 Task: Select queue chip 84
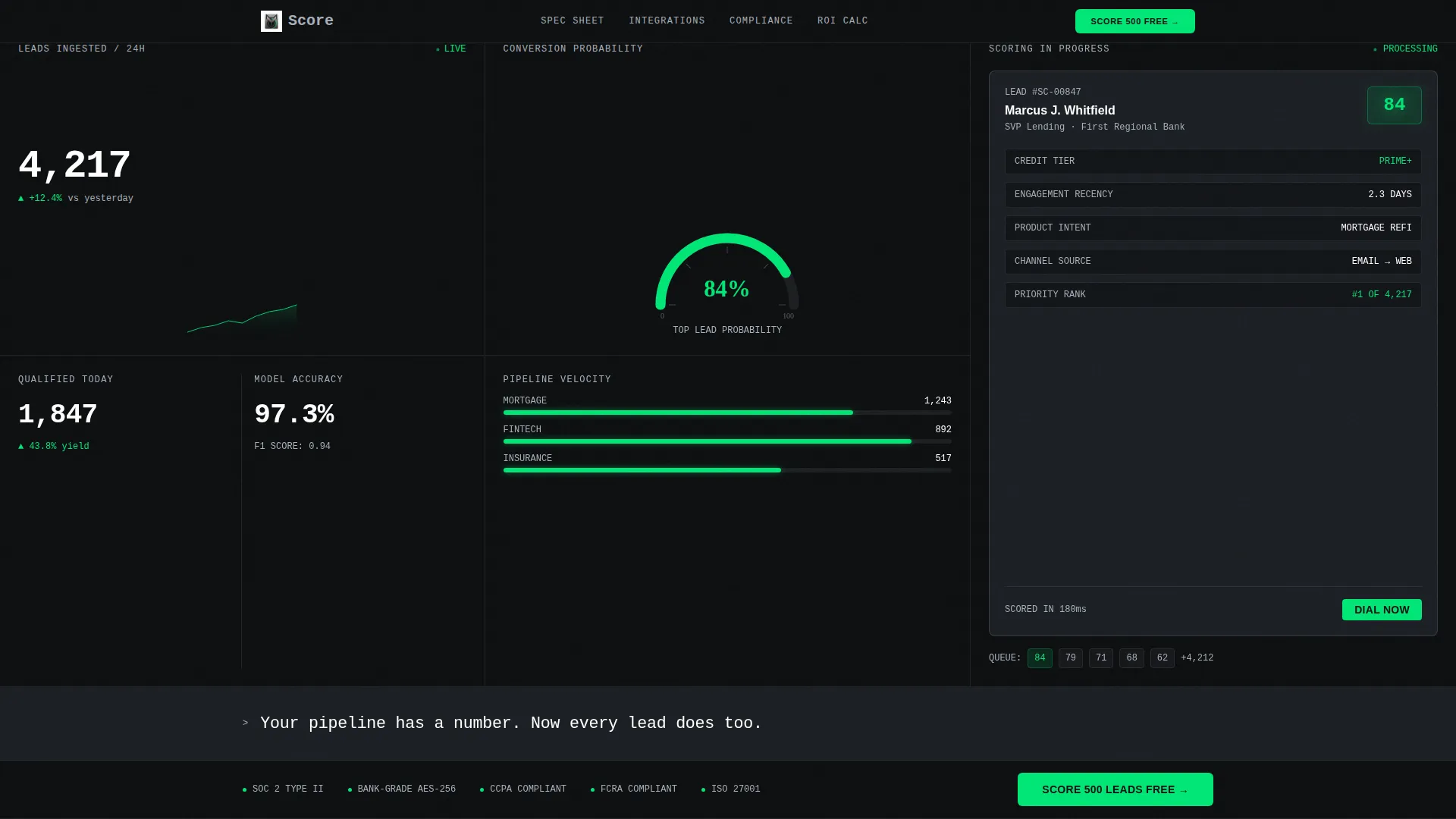[x=1040, y=658]
